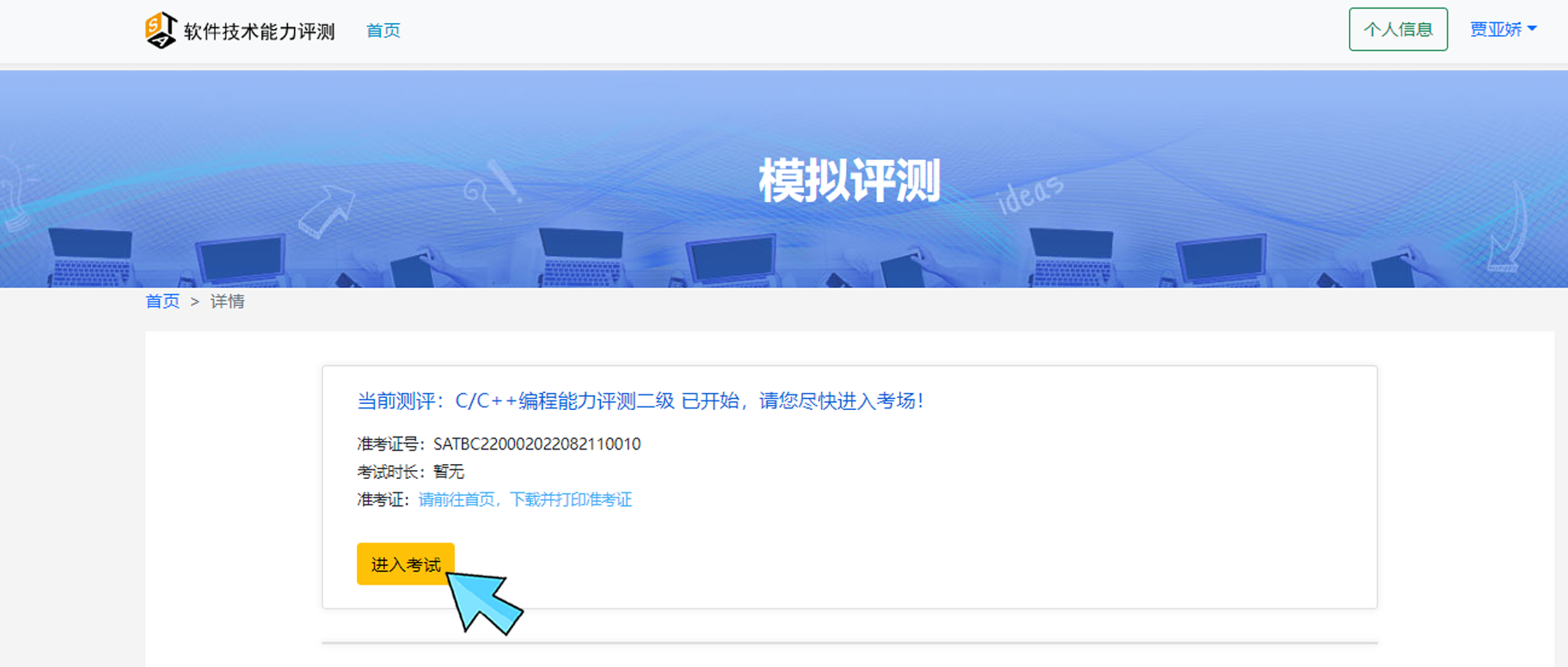The height and width of the screenshot is (667, 1568).
Task: Click the 'ideas' text in banner
Action: tap(1030, 195)
